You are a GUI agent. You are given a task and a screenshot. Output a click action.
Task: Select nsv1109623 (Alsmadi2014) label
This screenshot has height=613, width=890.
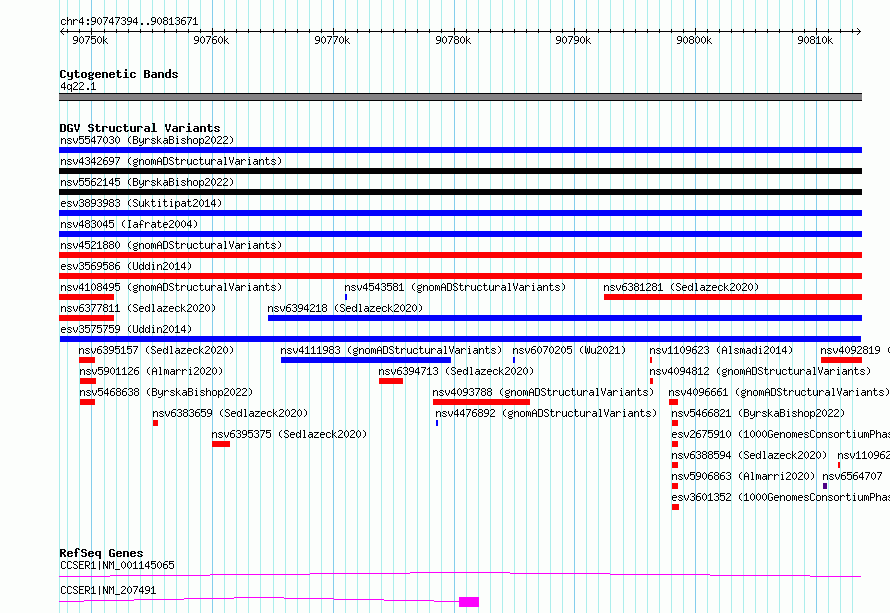pos(721,350)
